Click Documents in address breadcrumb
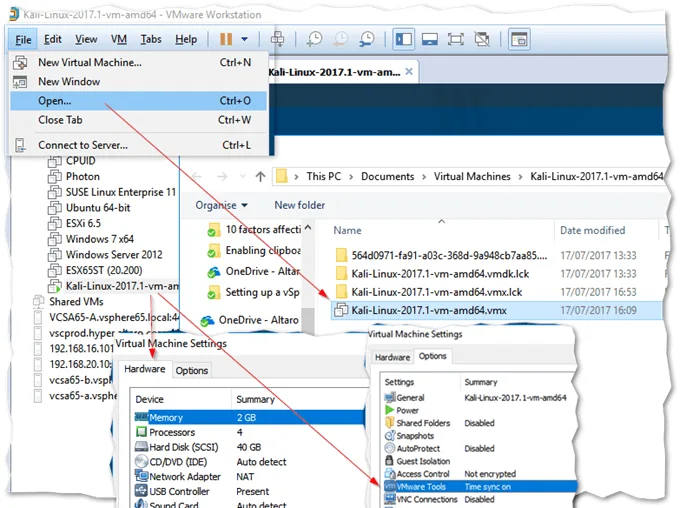 tap(387, 177)
